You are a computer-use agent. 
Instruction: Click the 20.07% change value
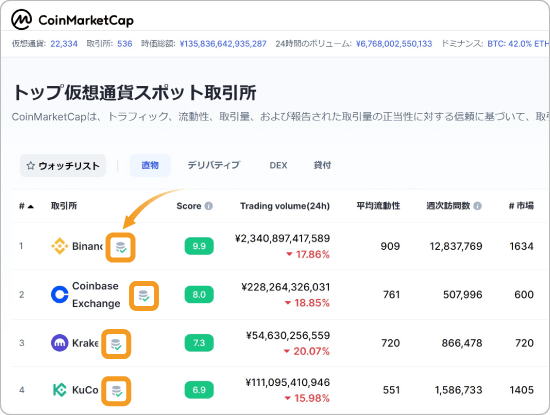311,351
